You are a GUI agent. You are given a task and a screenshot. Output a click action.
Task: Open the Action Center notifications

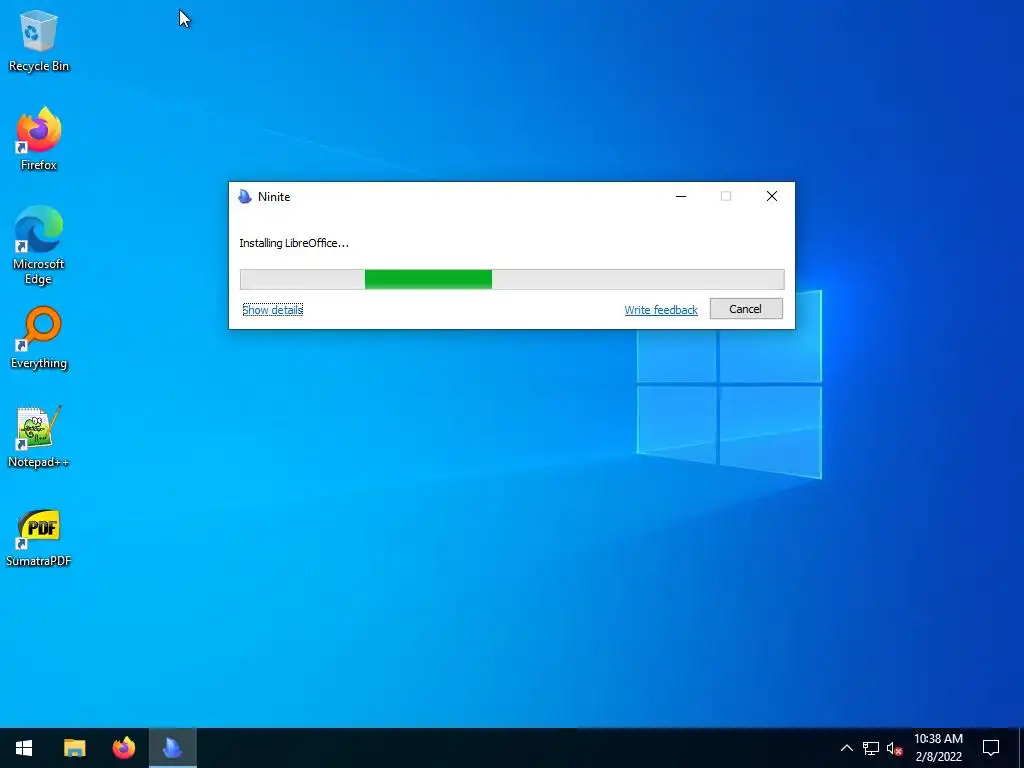[991, 748]
